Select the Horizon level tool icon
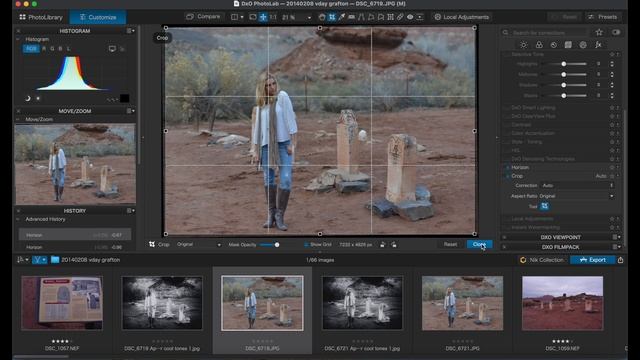The width and height of the screenshot is (640, 360). coord(351,17)
